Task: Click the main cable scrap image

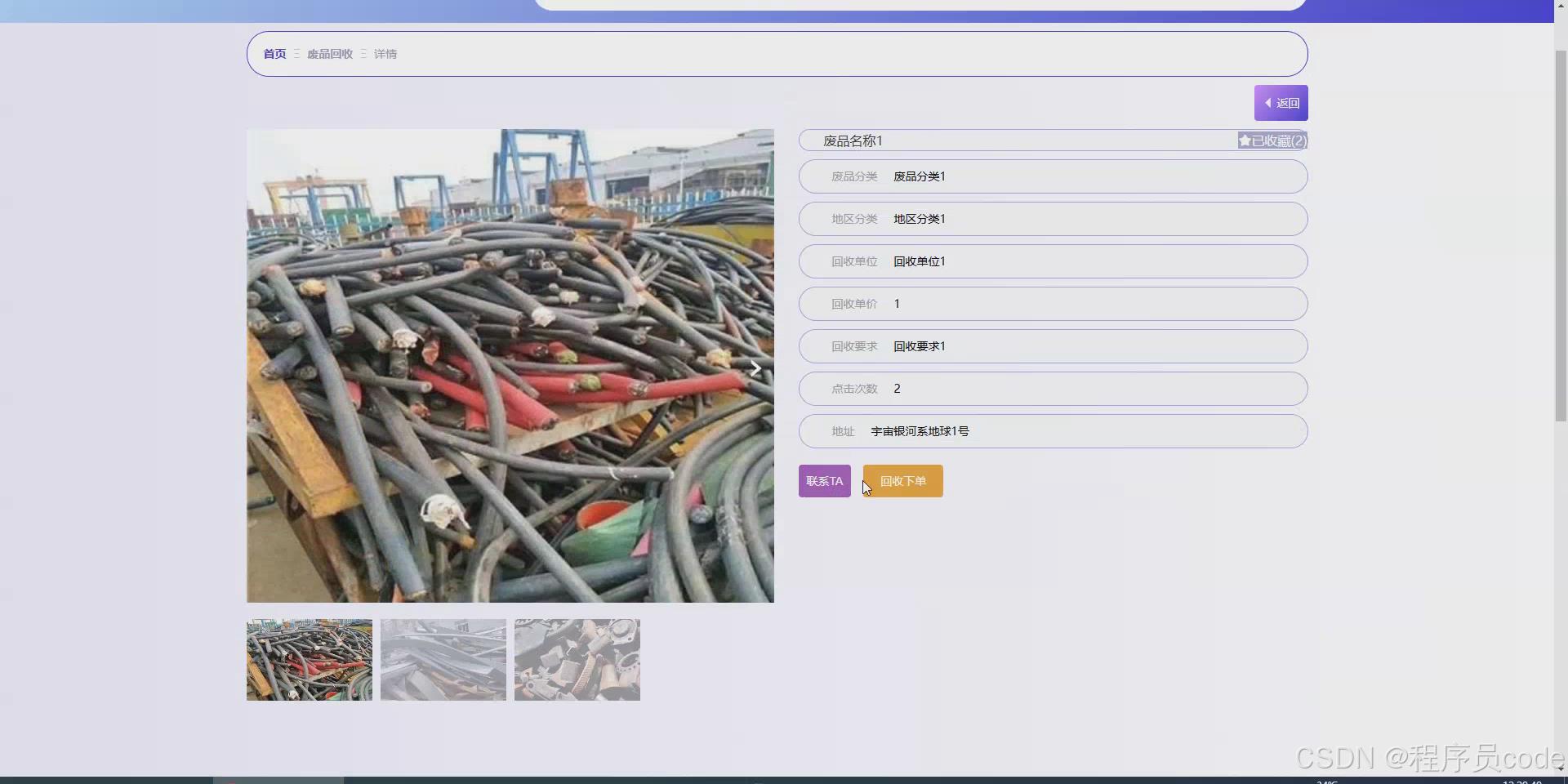Action: tap(510, 366)
